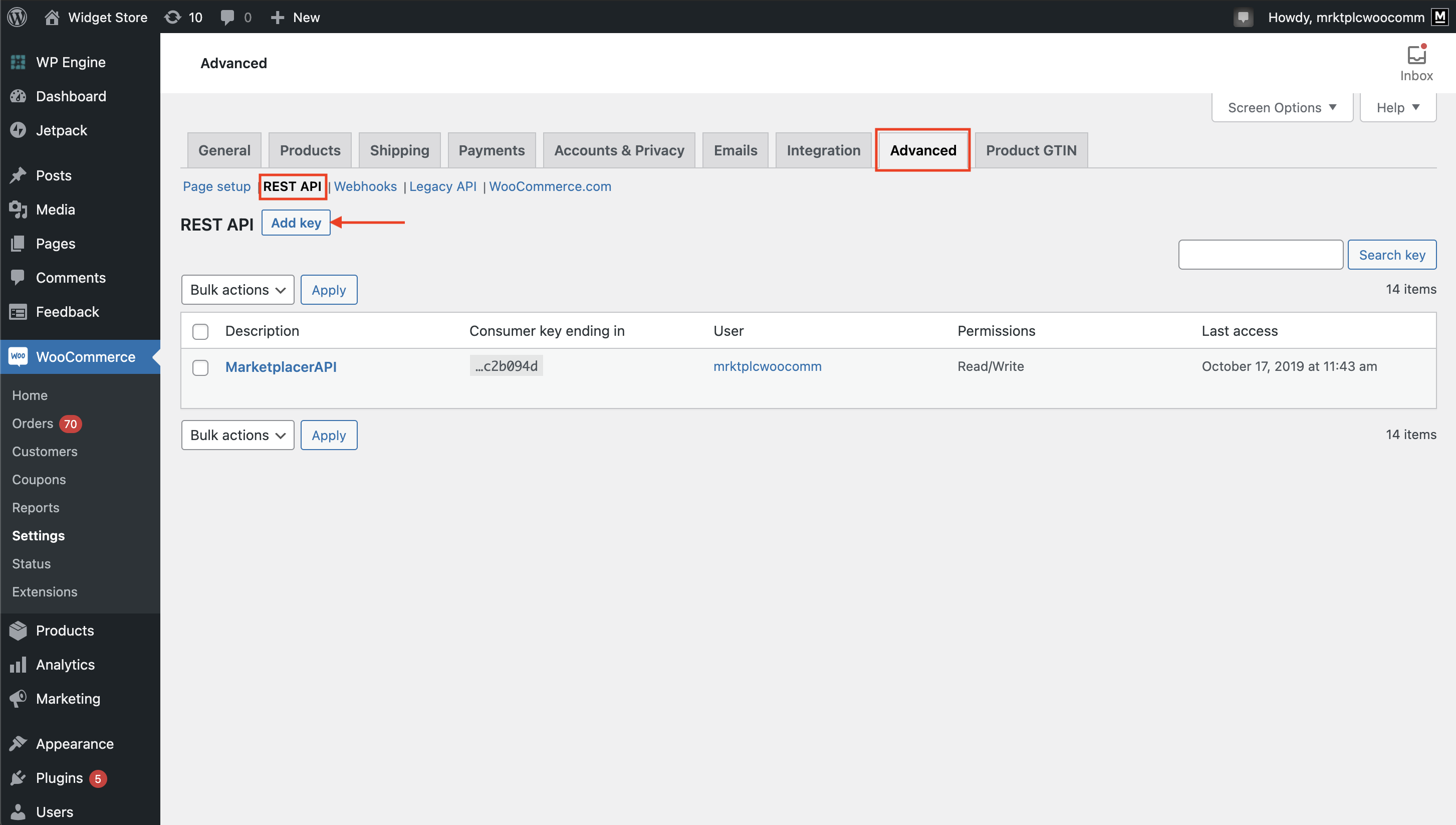The image size is (1456, 825).
Task: Open the Dashboard gauge icon
Action: click(x=18, y=96)
